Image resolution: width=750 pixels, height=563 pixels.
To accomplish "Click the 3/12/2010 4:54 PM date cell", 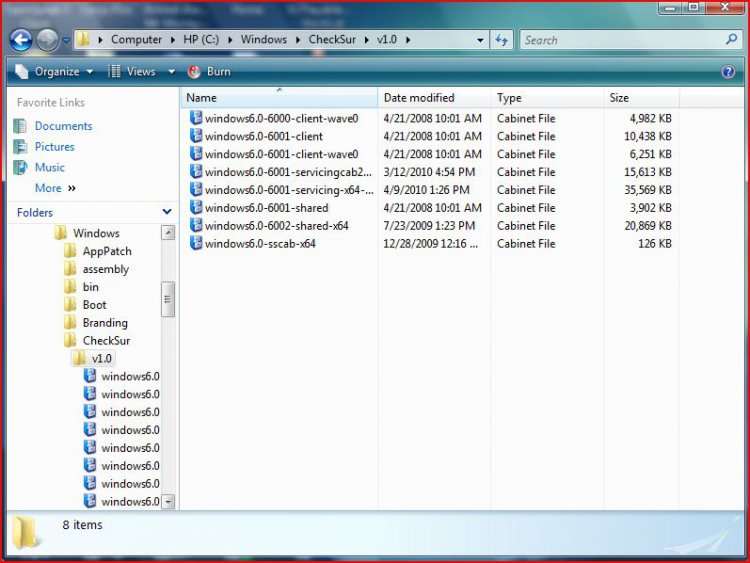I will 429,172.
